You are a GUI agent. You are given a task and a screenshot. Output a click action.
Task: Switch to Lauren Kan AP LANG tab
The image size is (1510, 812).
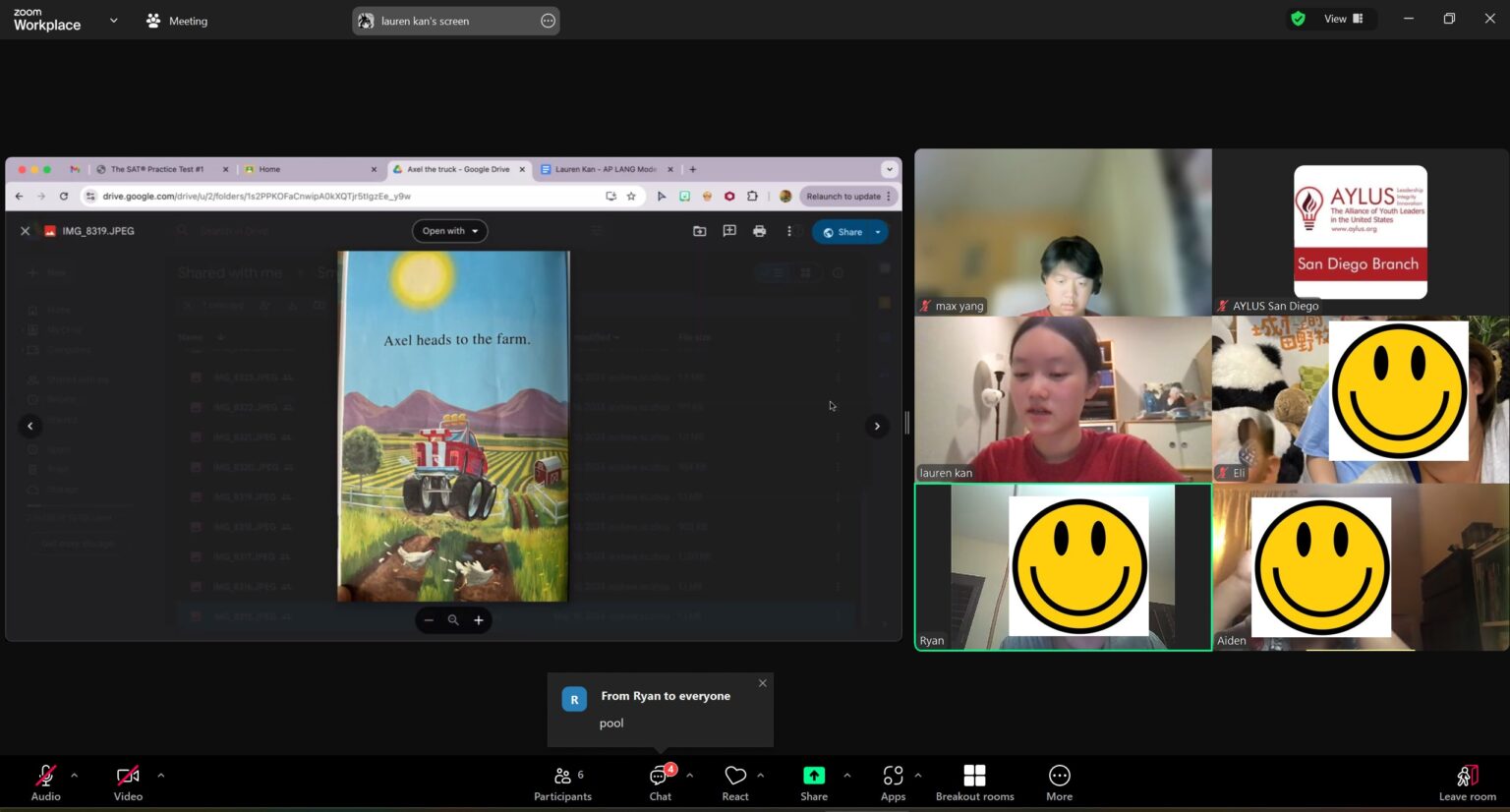click(607, 169)
